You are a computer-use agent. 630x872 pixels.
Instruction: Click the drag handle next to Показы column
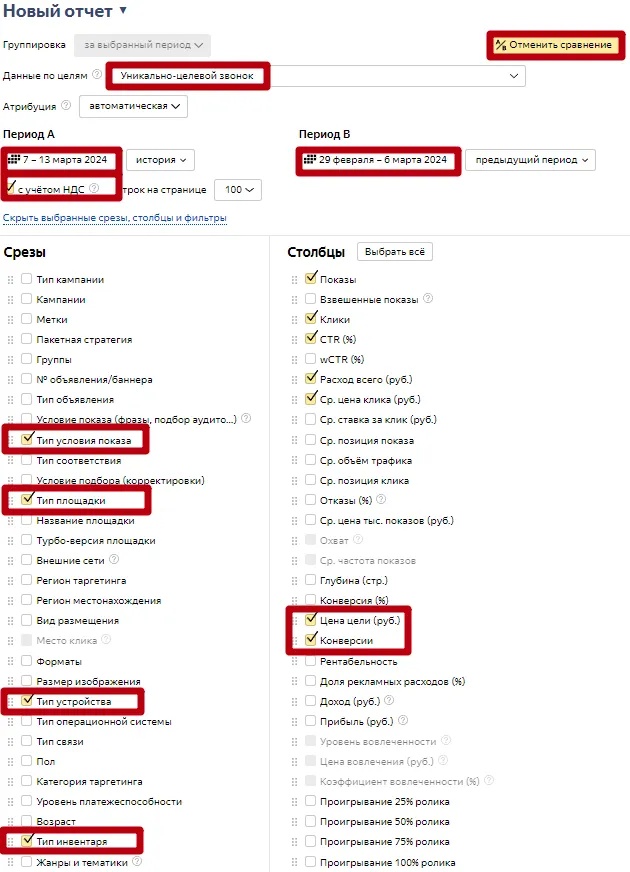pos(294,279)
